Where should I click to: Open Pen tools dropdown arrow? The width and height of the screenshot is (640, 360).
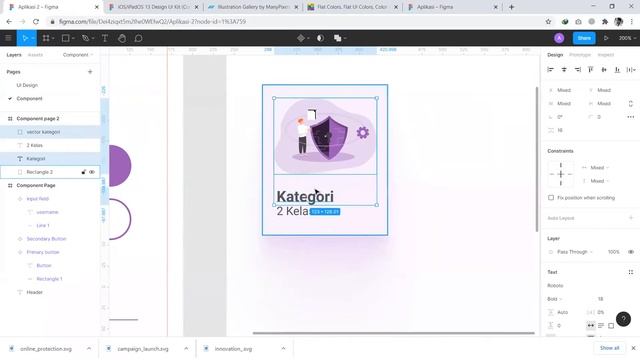[x=93, y=38]
